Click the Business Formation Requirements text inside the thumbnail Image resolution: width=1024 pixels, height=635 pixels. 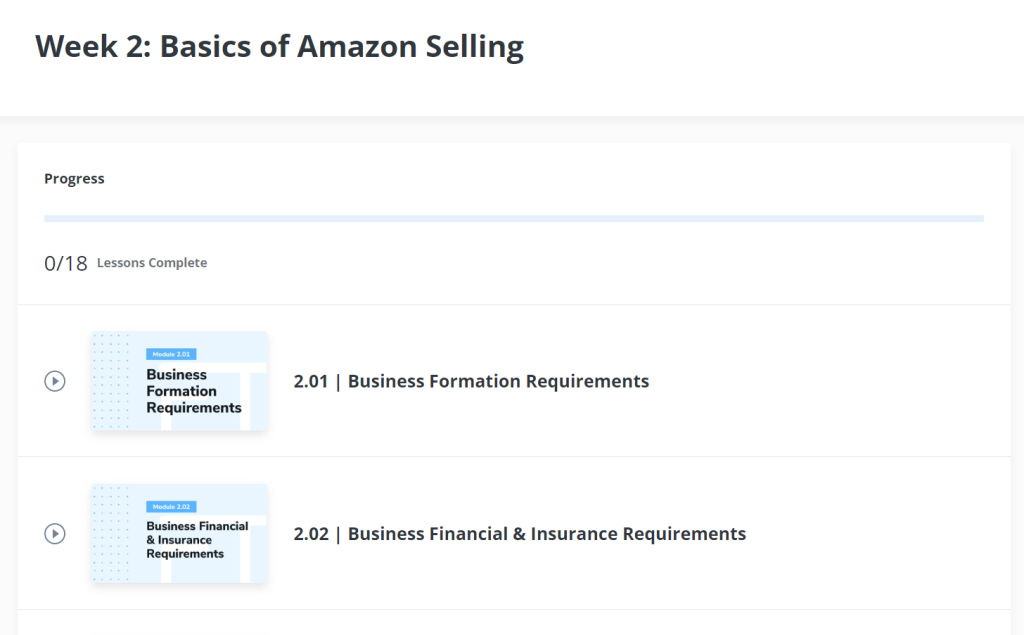pos(194,391)
